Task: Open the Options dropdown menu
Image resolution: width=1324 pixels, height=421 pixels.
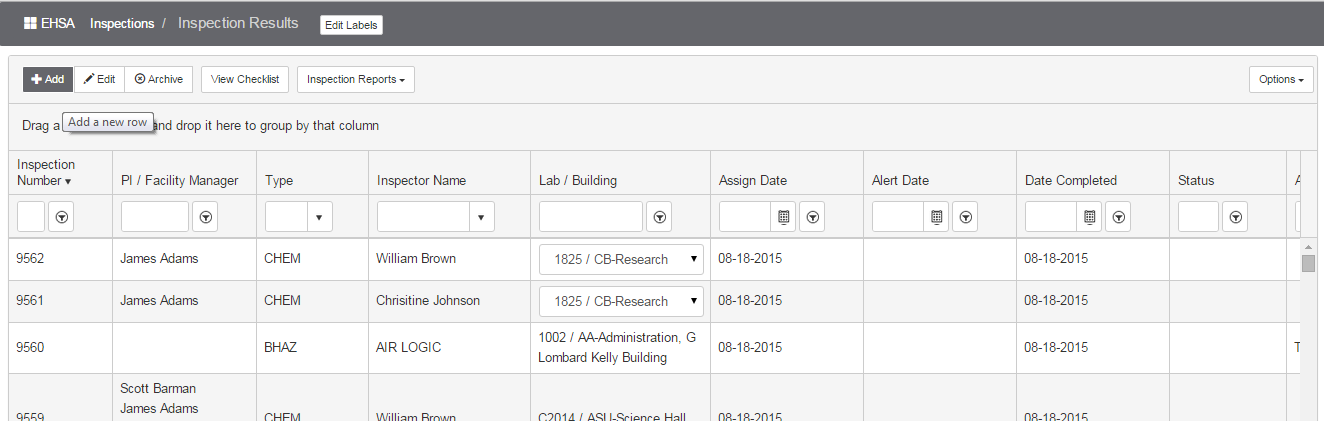Action: [x=1281, y=79]
